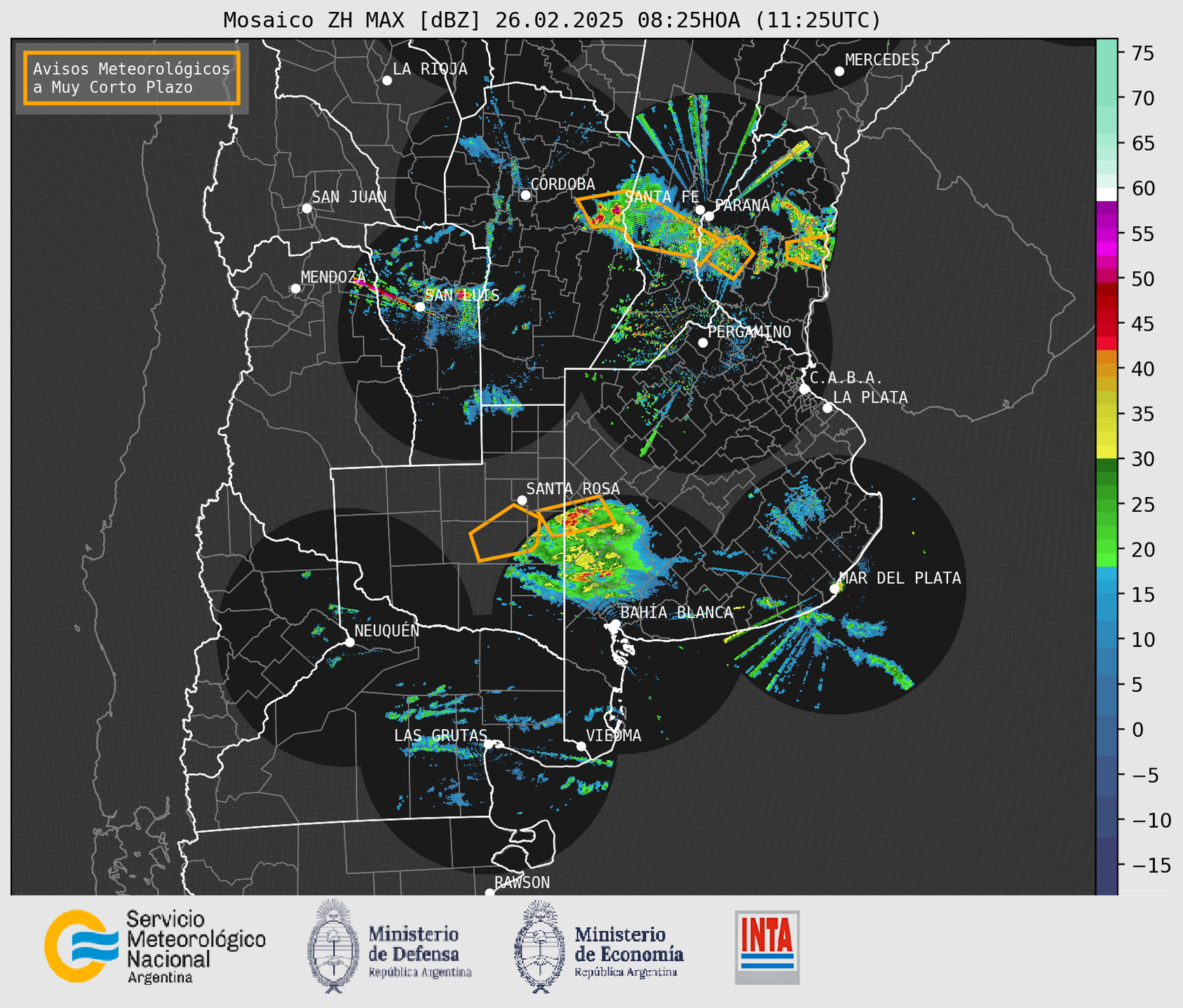Click the 65 tick label on the colorbar

coord(1142,144)
